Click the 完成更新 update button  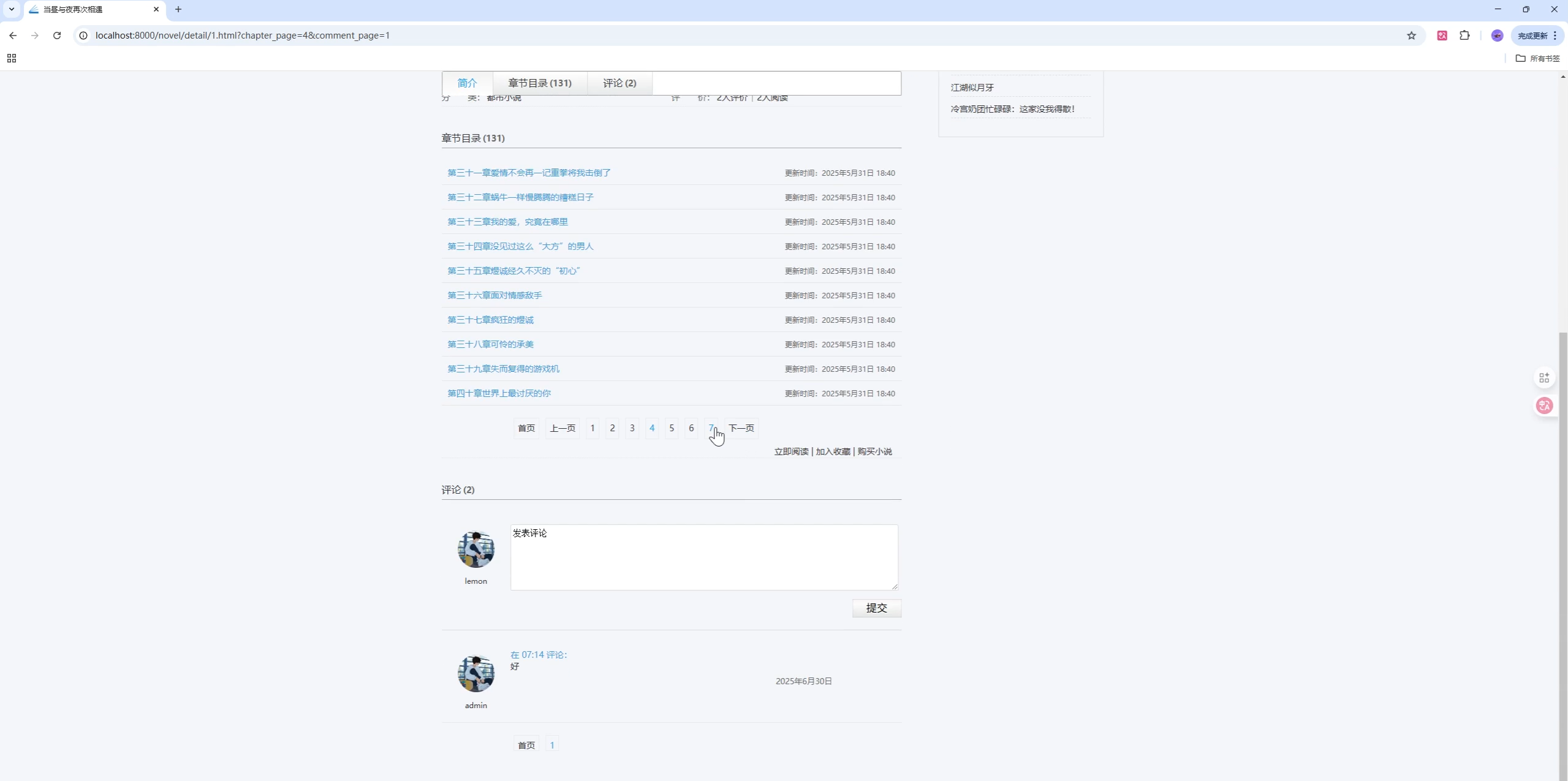click(1537, 36)
